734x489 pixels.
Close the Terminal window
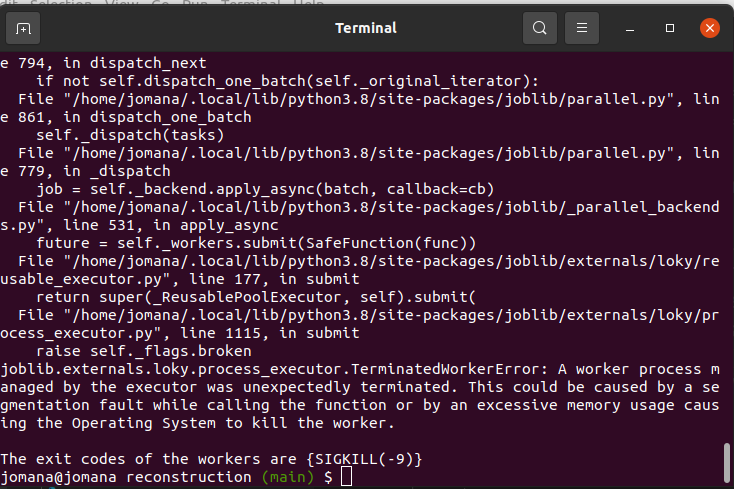710,28
